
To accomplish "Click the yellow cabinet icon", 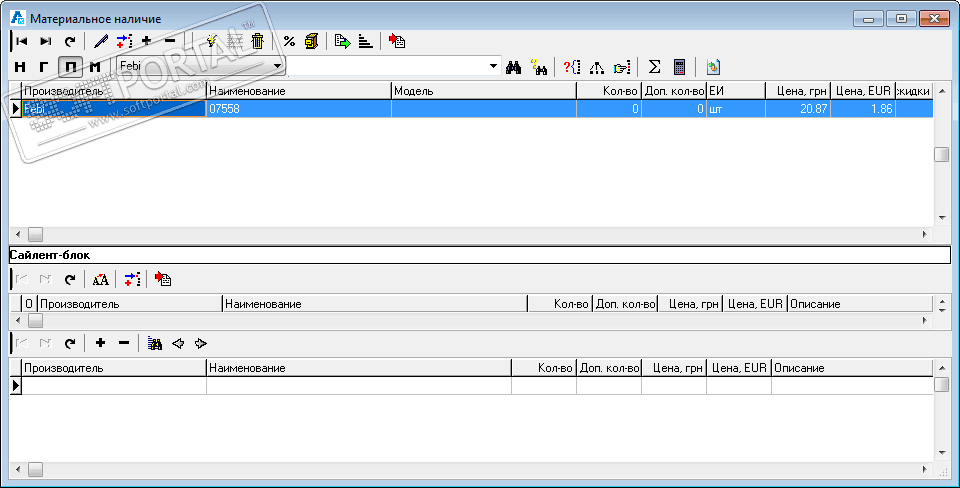I will tap(312, 41).
